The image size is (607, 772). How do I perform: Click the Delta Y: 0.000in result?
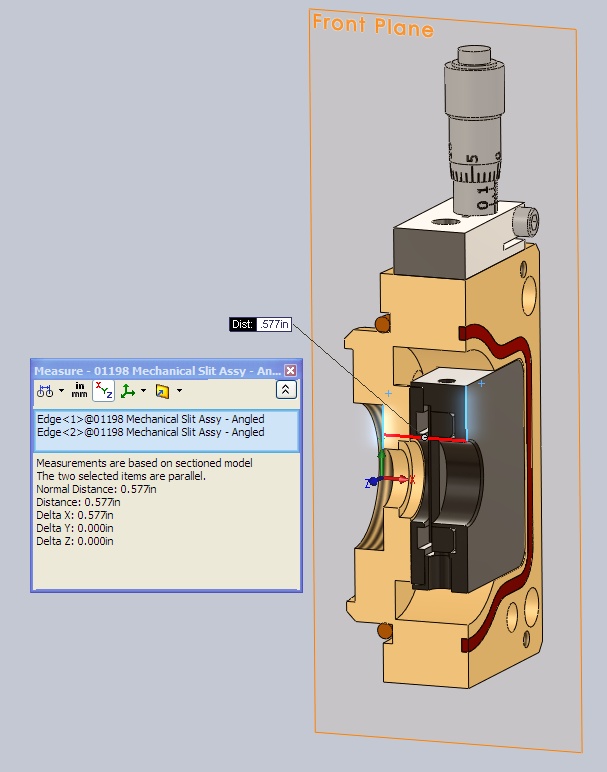75,528
